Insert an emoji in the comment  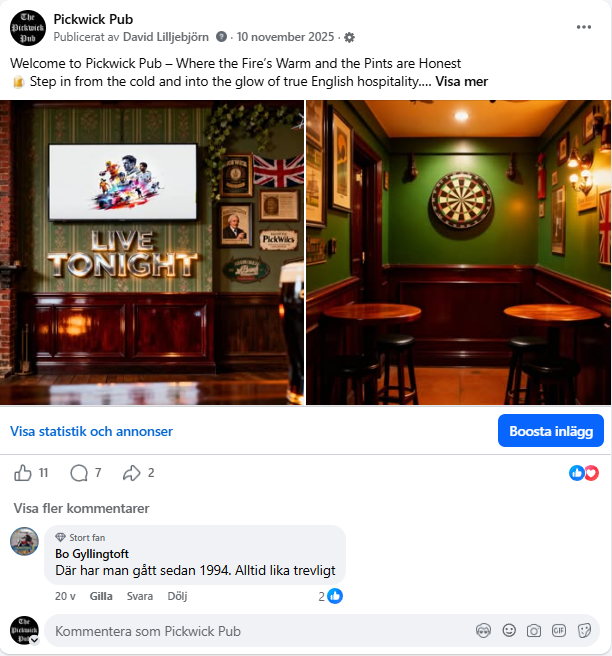pos(509,630)
